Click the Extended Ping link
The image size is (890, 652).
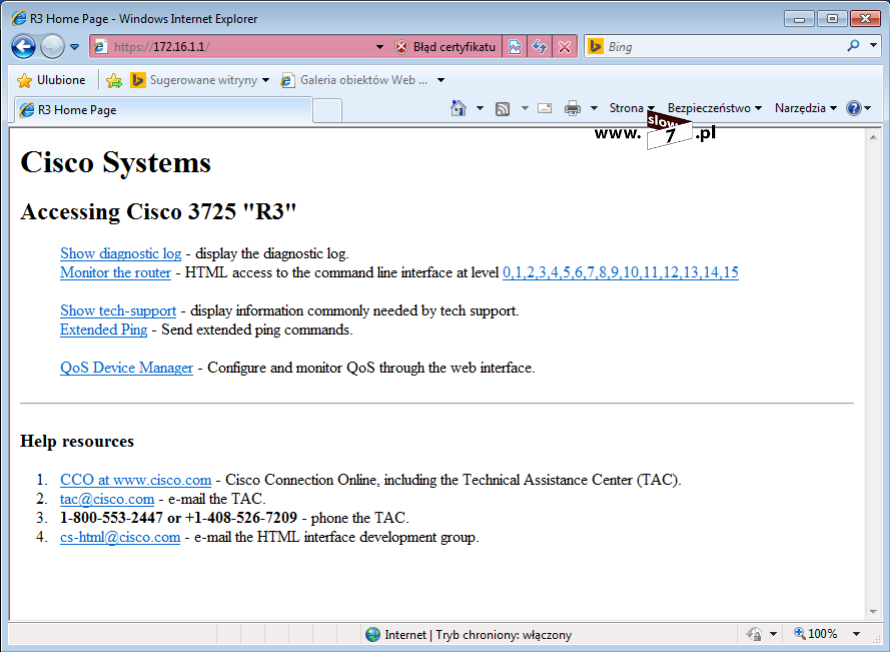pos(104,330)
